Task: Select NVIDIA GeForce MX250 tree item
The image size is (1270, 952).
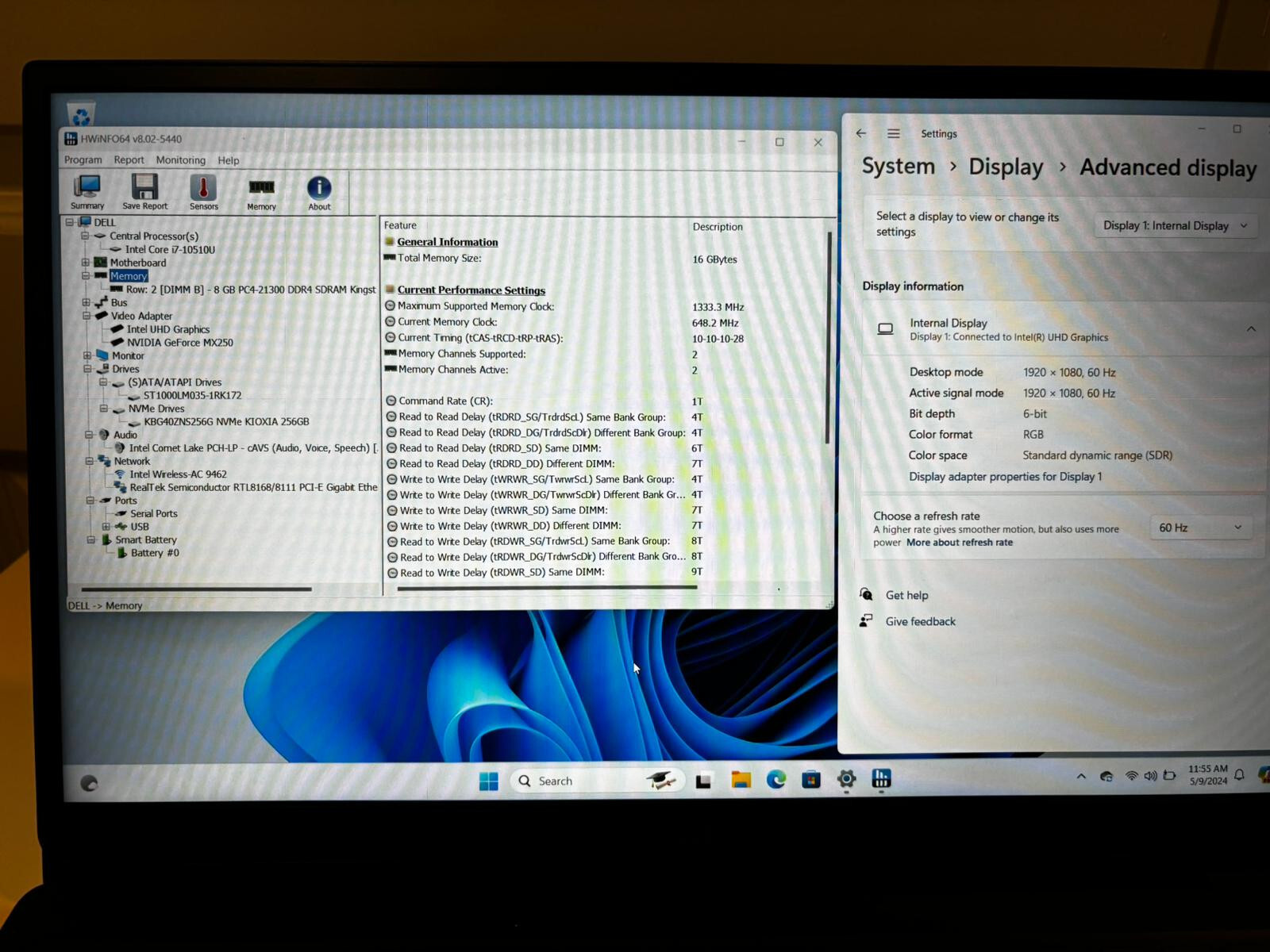Action: coord(180,343)
